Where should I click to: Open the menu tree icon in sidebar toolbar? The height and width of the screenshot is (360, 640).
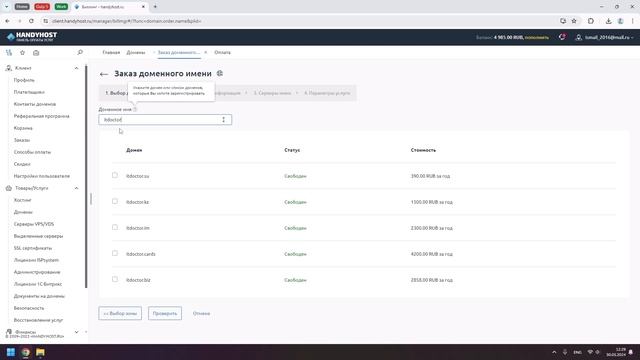(9, 53)
